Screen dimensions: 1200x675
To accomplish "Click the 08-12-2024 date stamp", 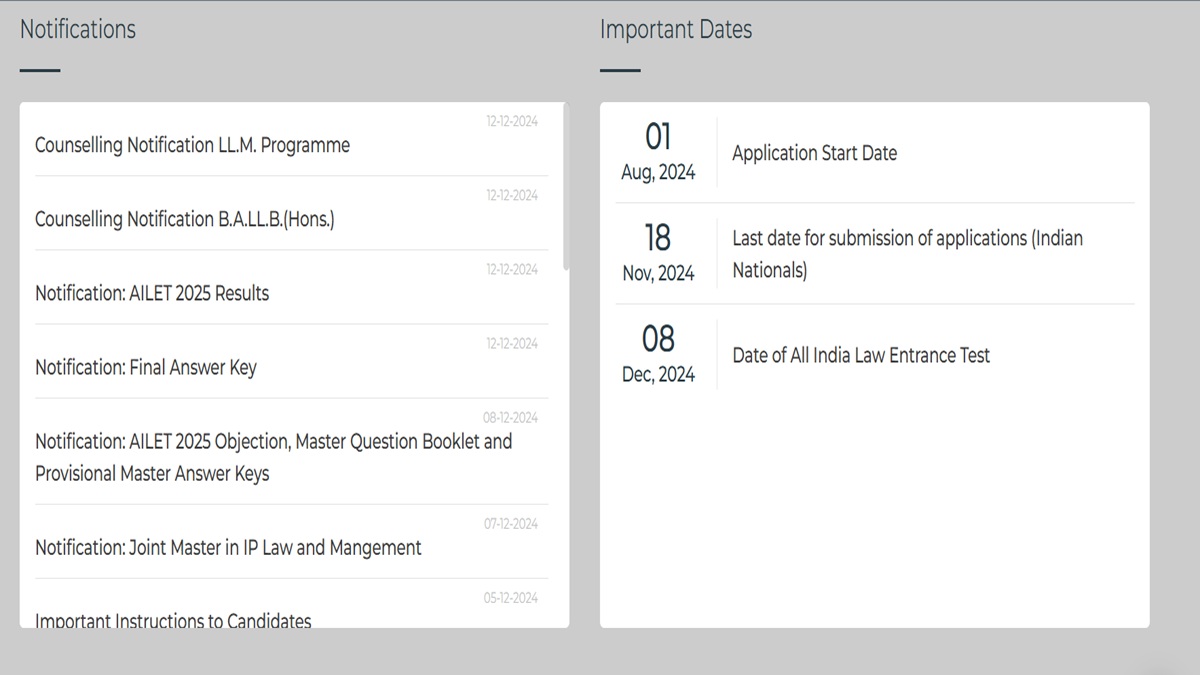I will [x=510, y=417].
